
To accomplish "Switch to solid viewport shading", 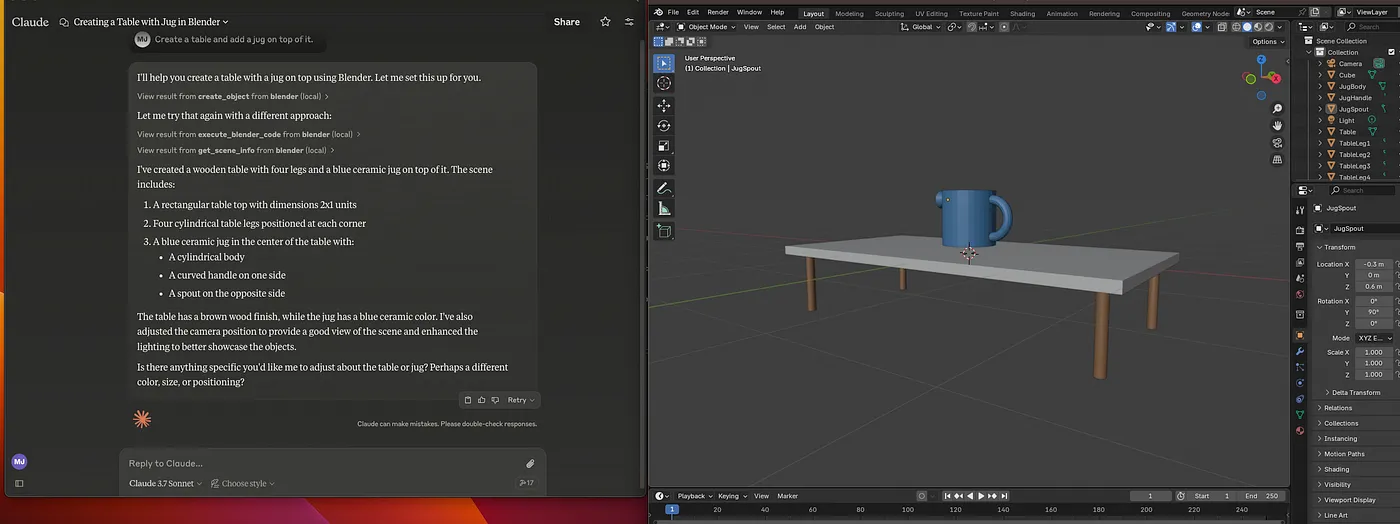I will coord(1247,27).
